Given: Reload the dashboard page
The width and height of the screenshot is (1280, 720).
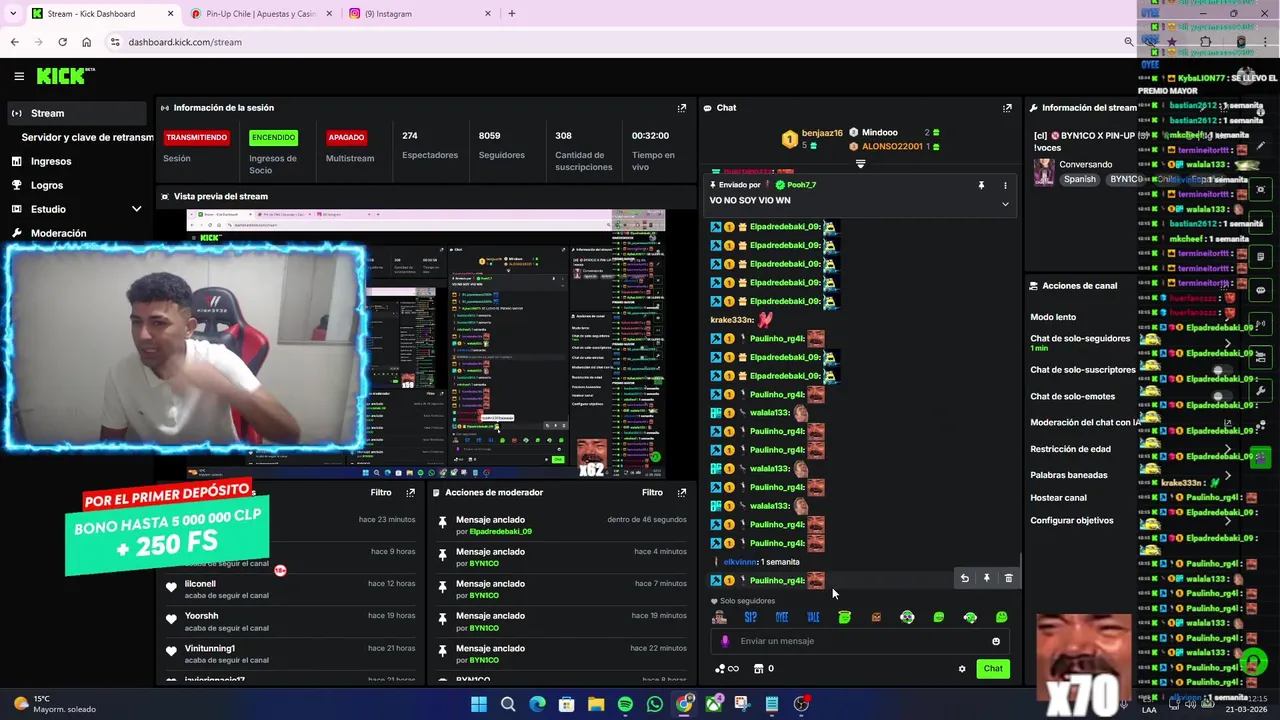Looking at the screenshot, I should tap(62, 42).
